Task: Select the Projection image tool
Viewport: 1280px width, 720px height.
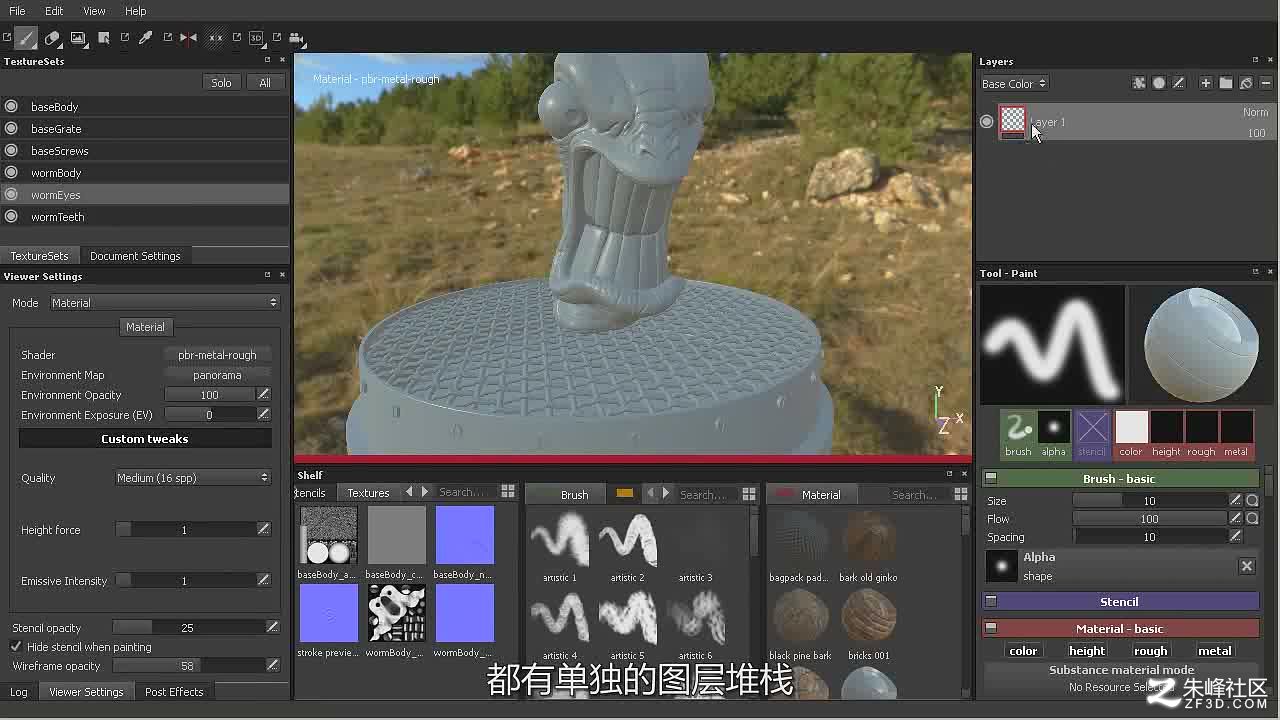Action: [x=78, y=38]
